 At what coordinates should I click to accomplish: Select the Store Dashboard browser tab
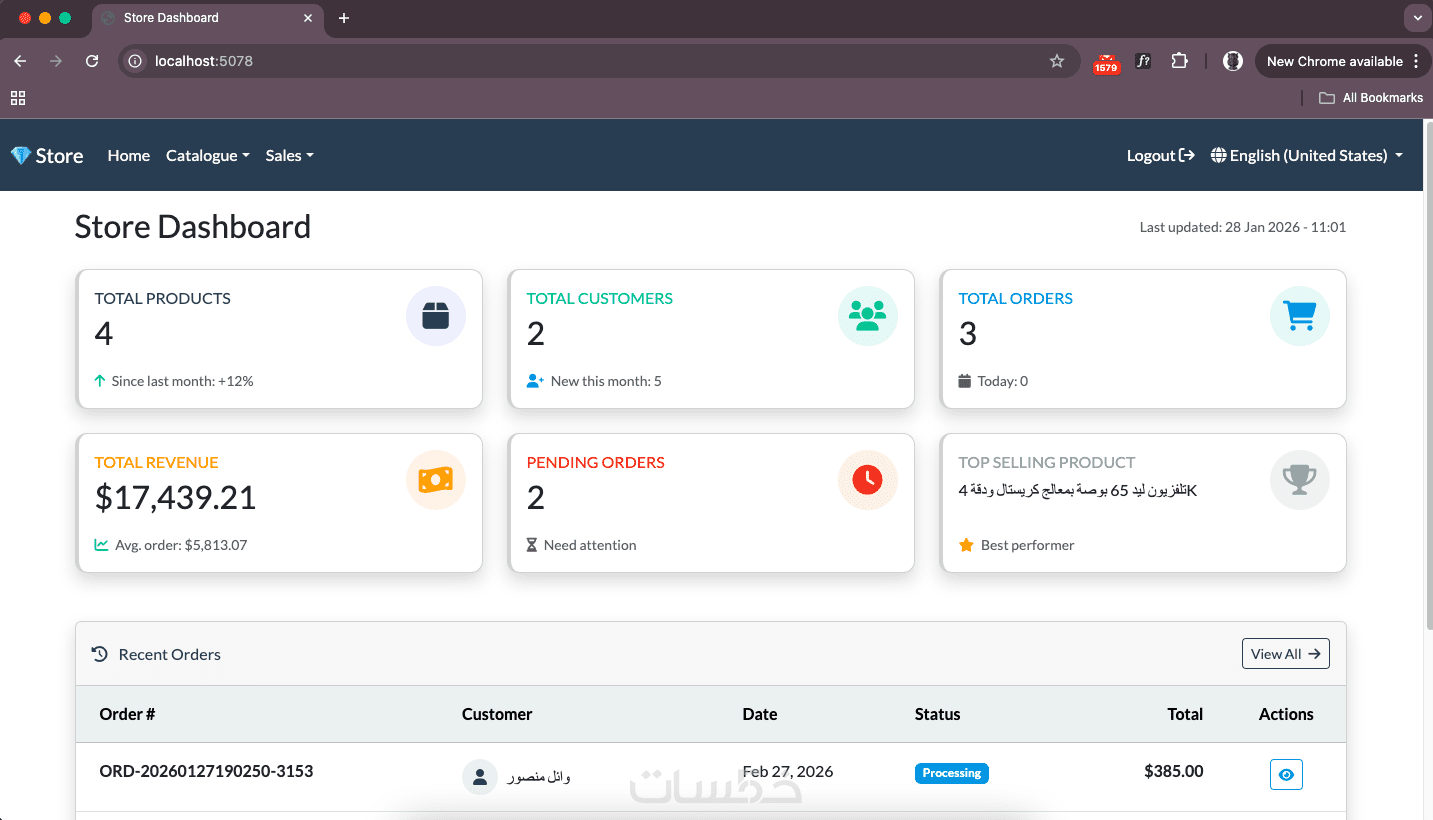tap(208, 18)
